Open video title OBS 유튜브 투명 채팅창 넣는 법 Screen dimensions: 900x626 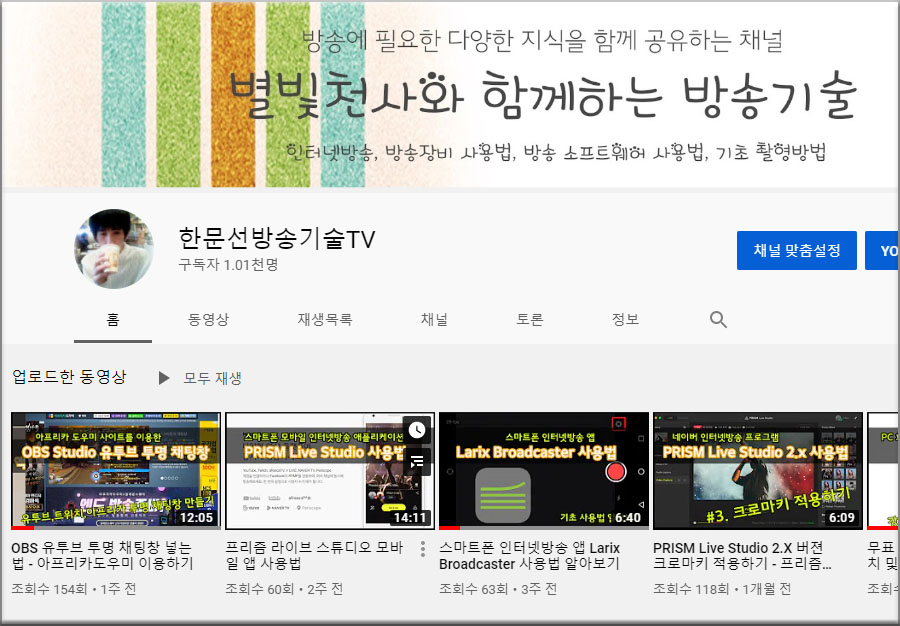point(102,555)
